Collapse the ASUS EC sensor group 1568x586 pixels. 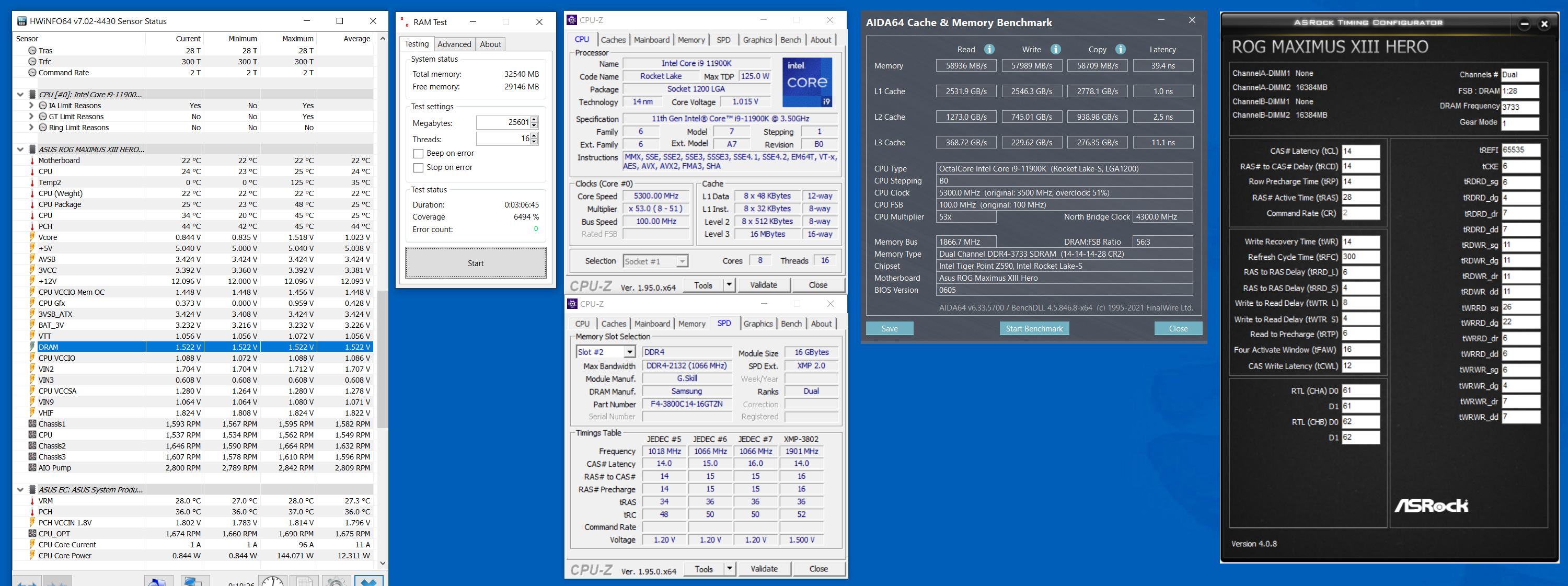(20, 489)
